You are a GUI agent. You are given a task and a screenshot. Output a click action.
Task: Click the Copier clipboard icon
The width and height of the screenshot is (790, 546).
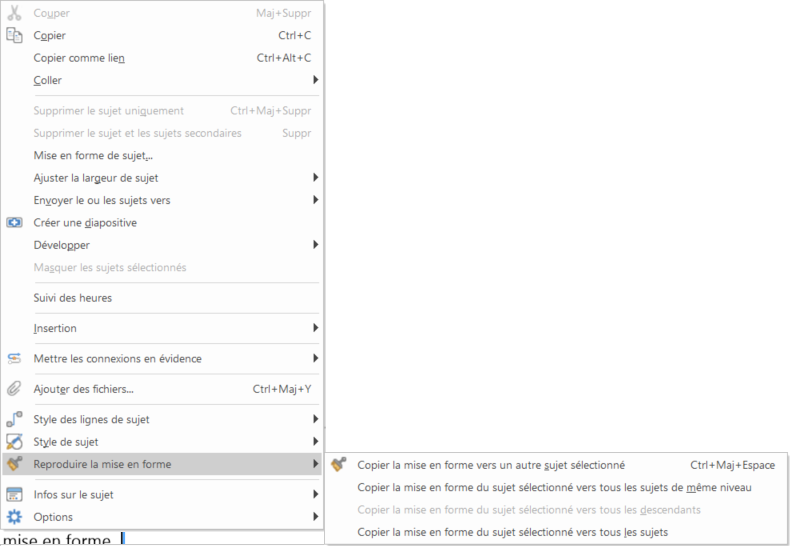(x=14, y=35)
